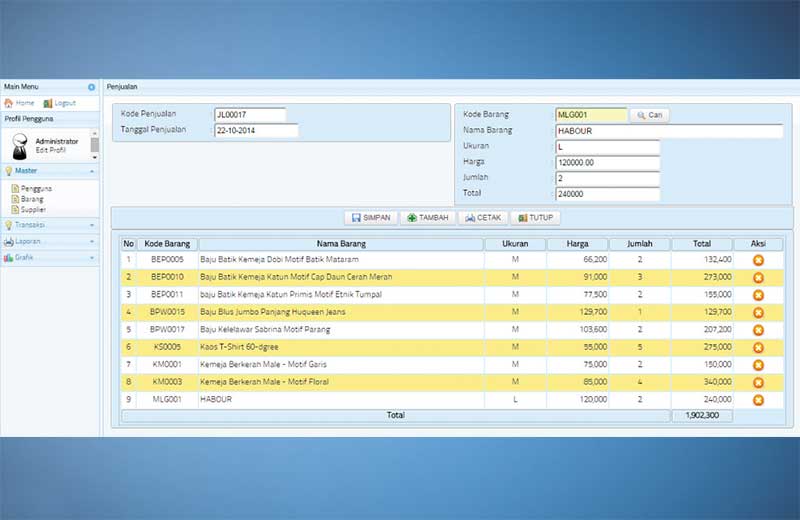Viewport: 800px width, 520px height.
Task: Click Logout in the main menu
Action: pyautogui.click(x=59, y=103)
